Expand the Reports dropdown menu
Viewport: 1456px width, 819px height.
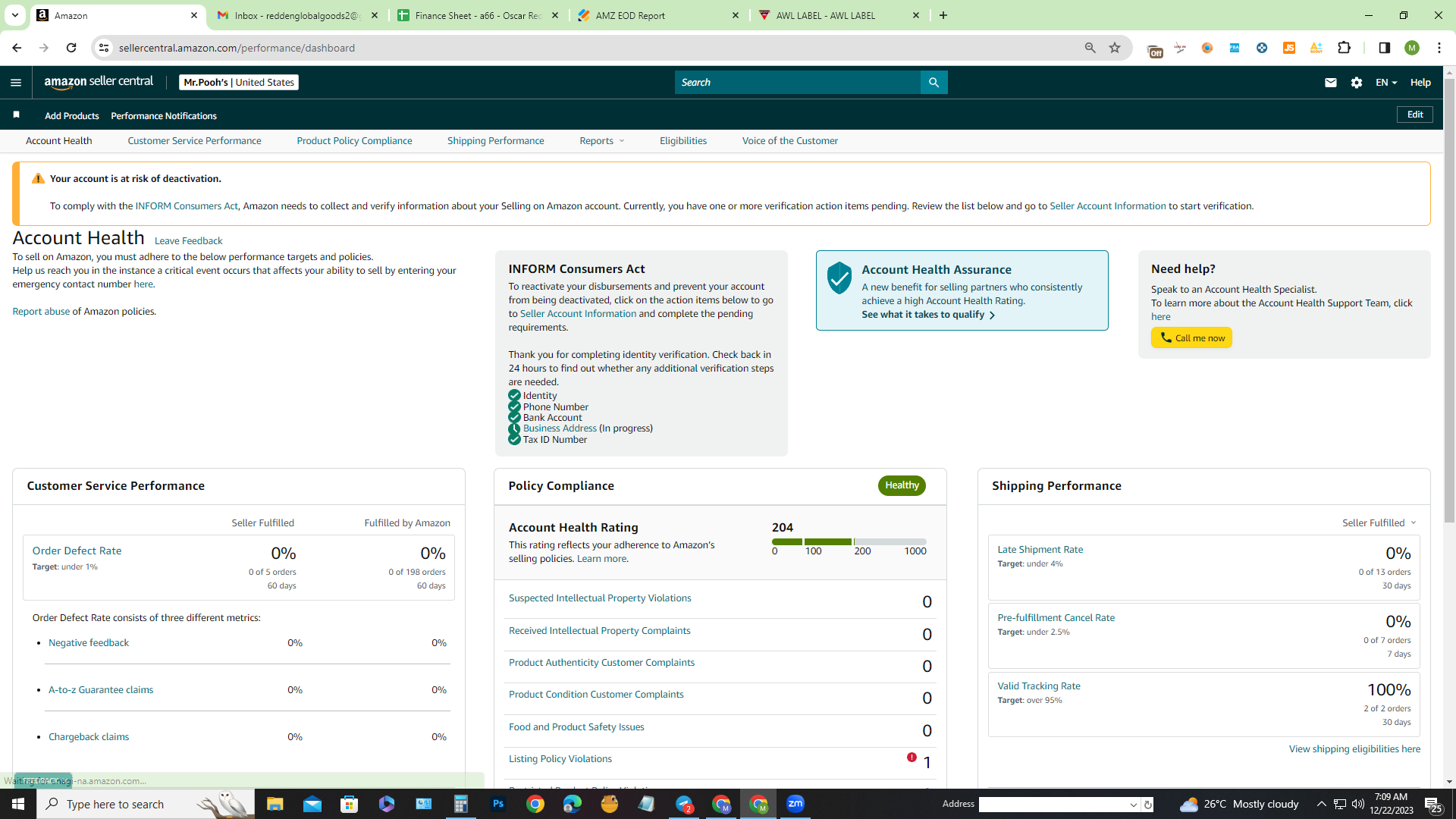coord(602,141)
